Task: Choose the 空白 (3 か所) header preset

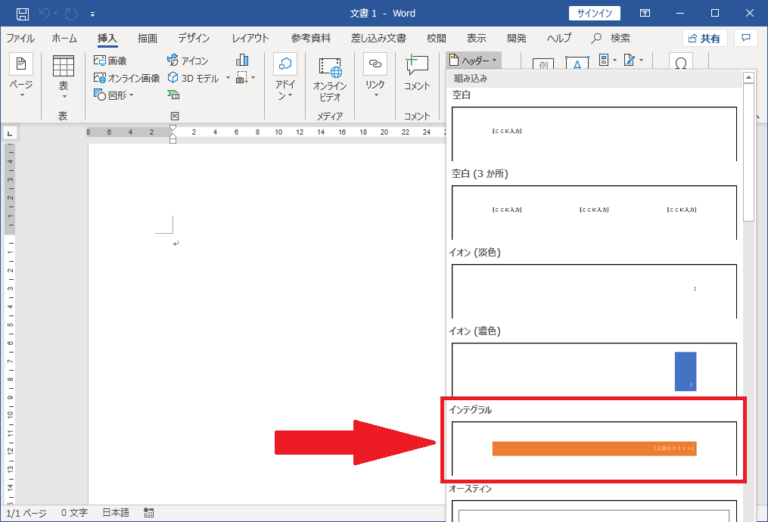Action: [594, 211]
